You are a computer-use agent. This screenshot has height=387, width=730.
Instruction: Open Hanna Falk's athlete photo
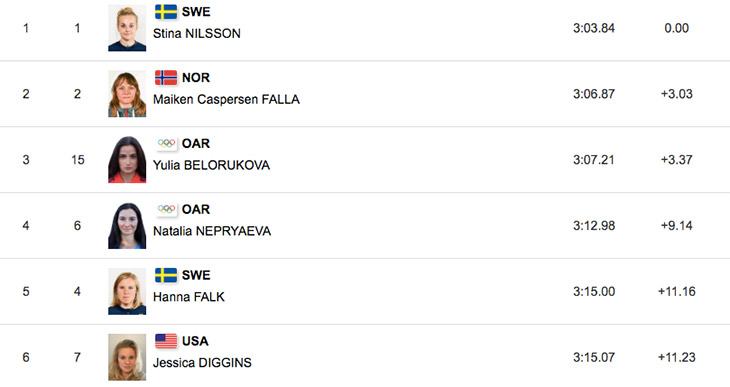click(x=127, y=292)
